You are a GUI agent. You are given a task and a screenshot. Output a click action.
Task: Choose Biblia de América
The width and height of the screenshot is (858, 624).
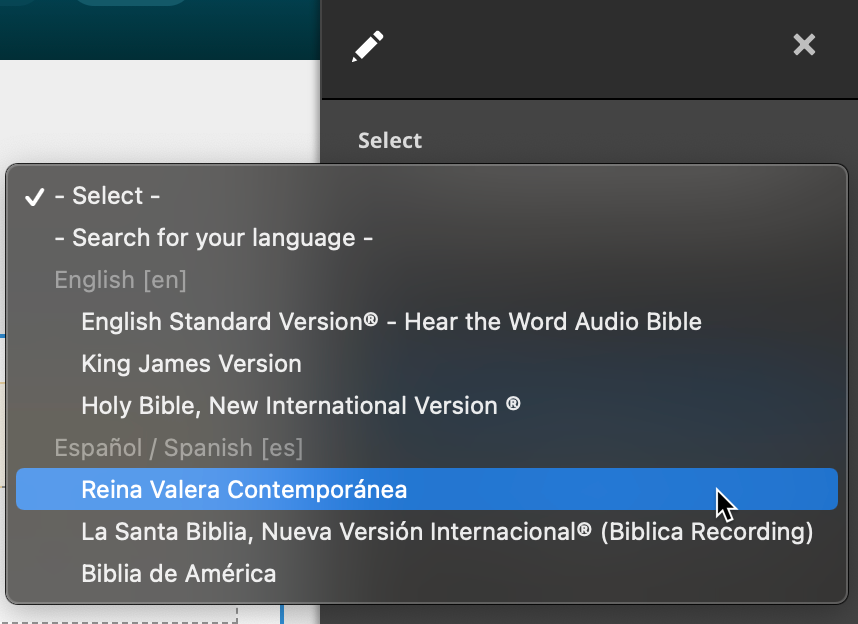[x=179, y=574]
